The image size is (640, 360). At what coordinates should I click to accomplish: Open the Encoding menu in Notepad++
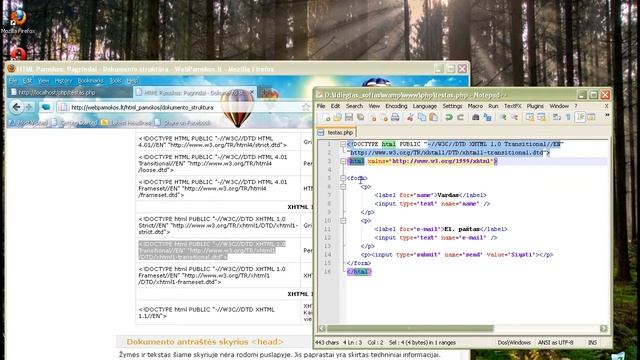coord(396,106)
